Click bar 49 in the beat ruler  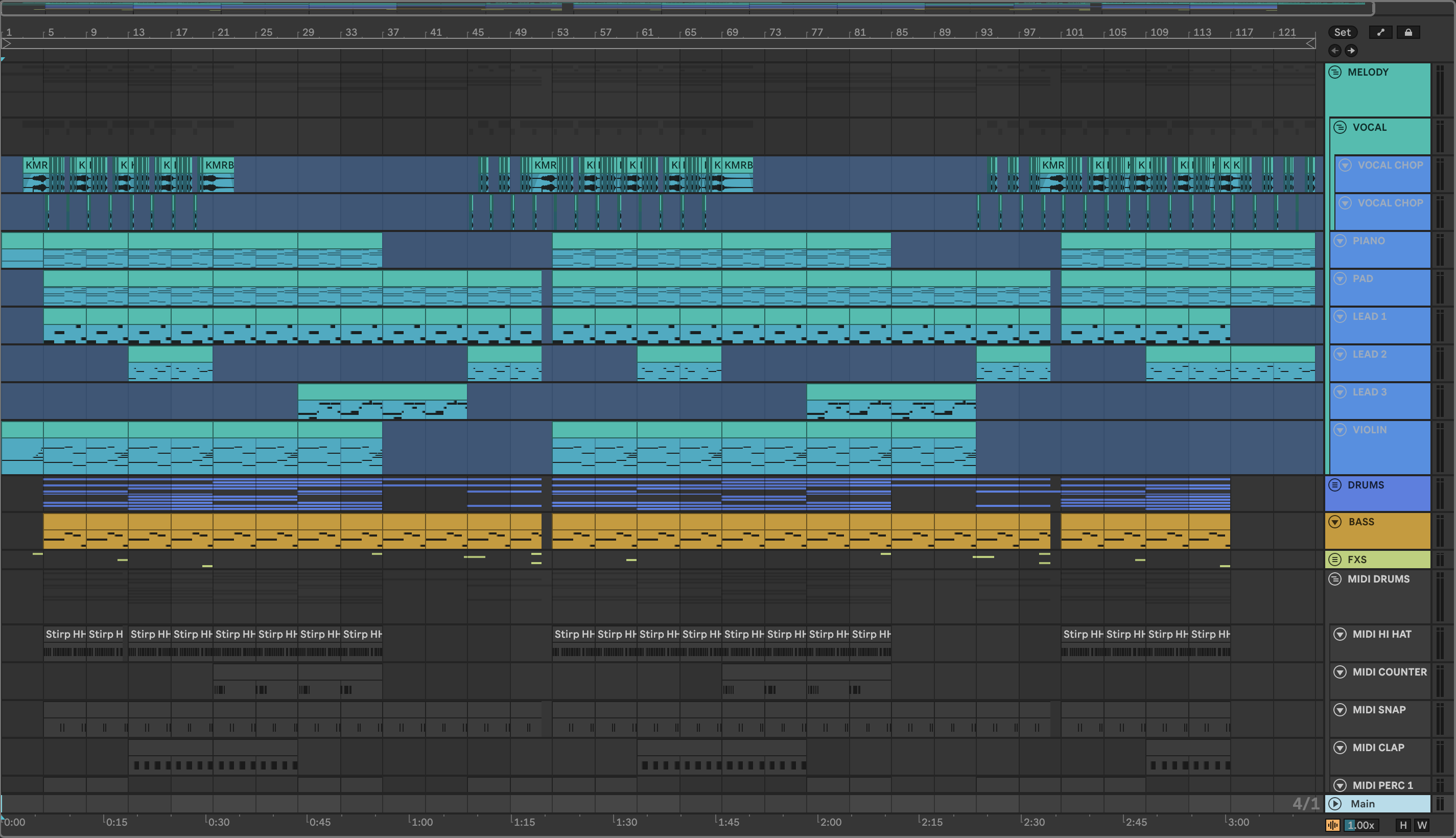tap(521, 32)
